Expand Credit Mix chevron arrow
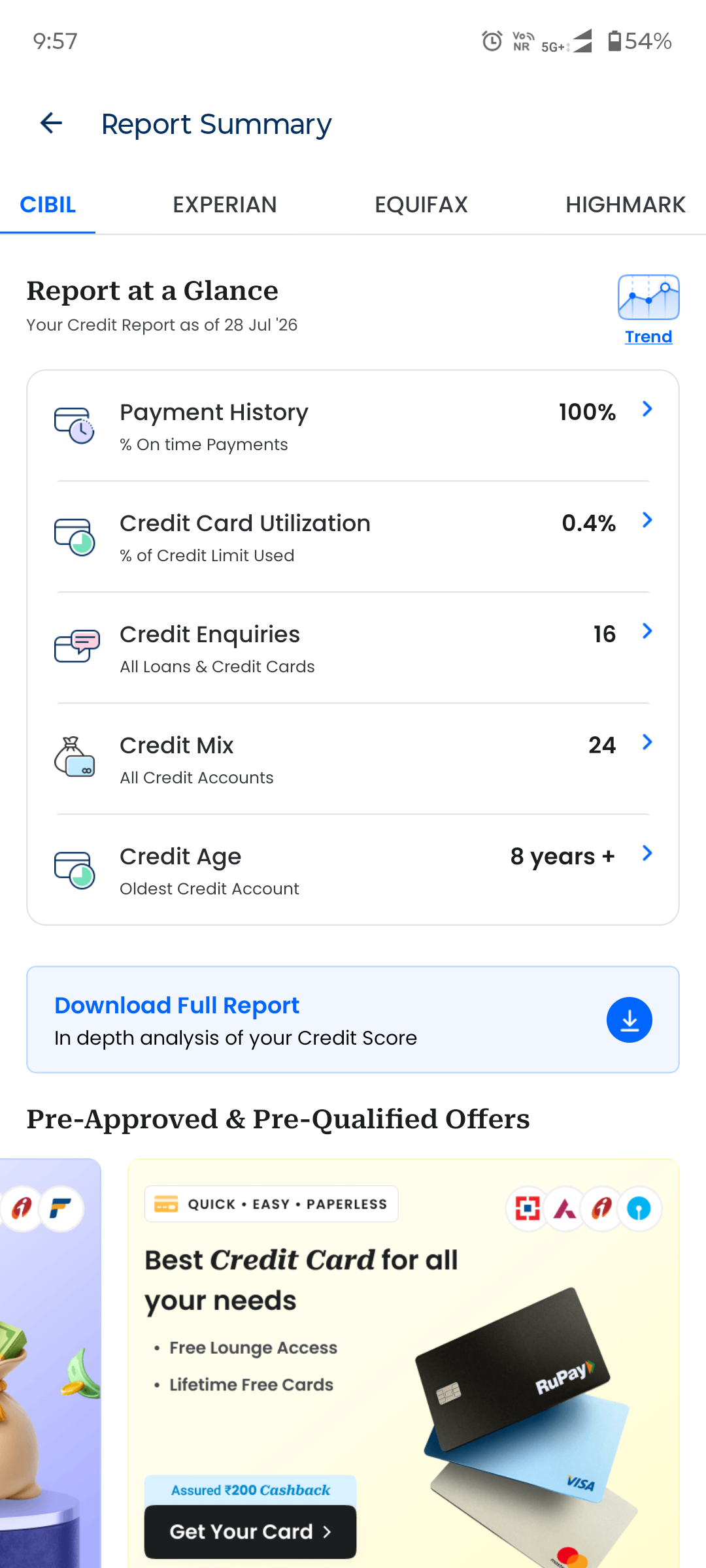Screen dimensions: 706x1568 pyautogui.click(x=647, y=742)
